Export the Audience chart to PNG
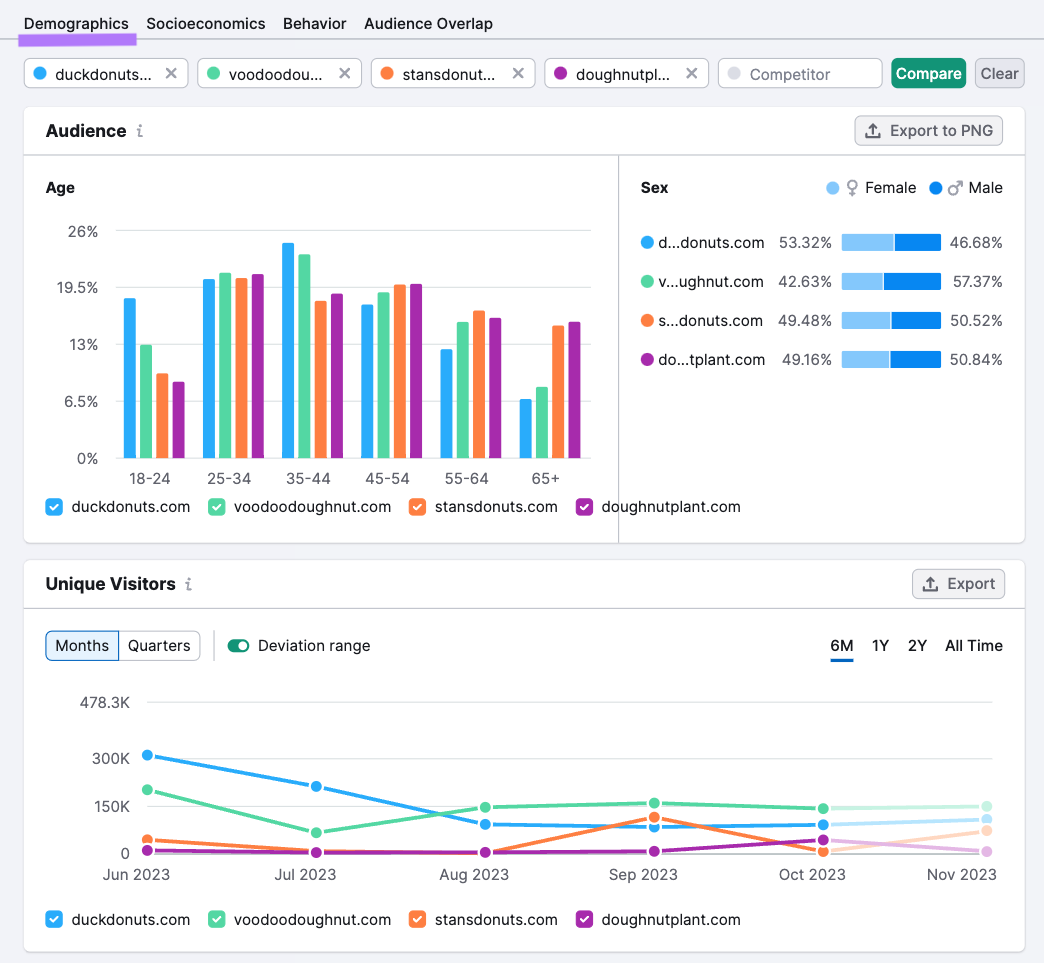 coord(928,130)
